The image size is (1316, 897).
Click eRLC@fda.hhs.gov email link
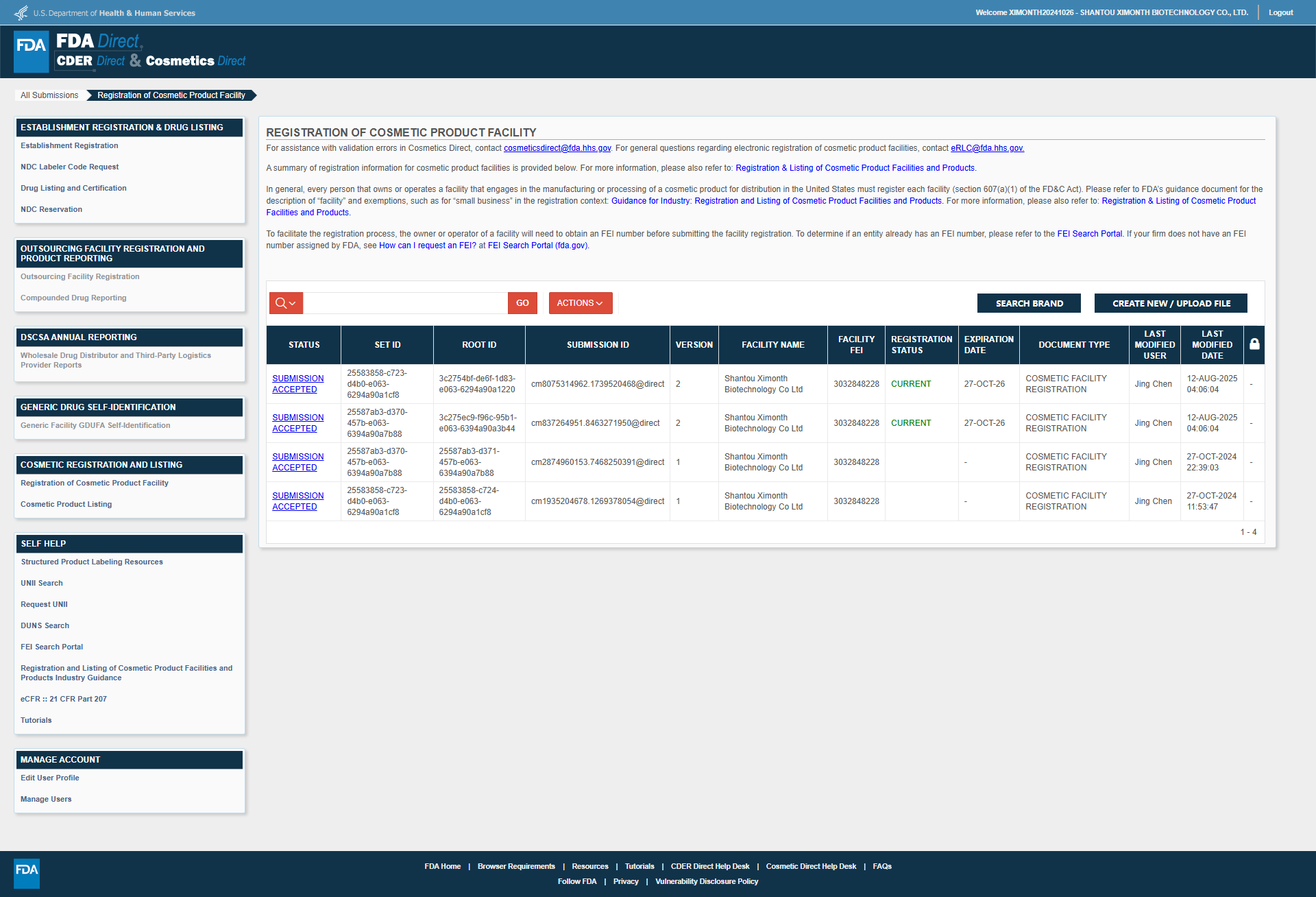point(987,148)
